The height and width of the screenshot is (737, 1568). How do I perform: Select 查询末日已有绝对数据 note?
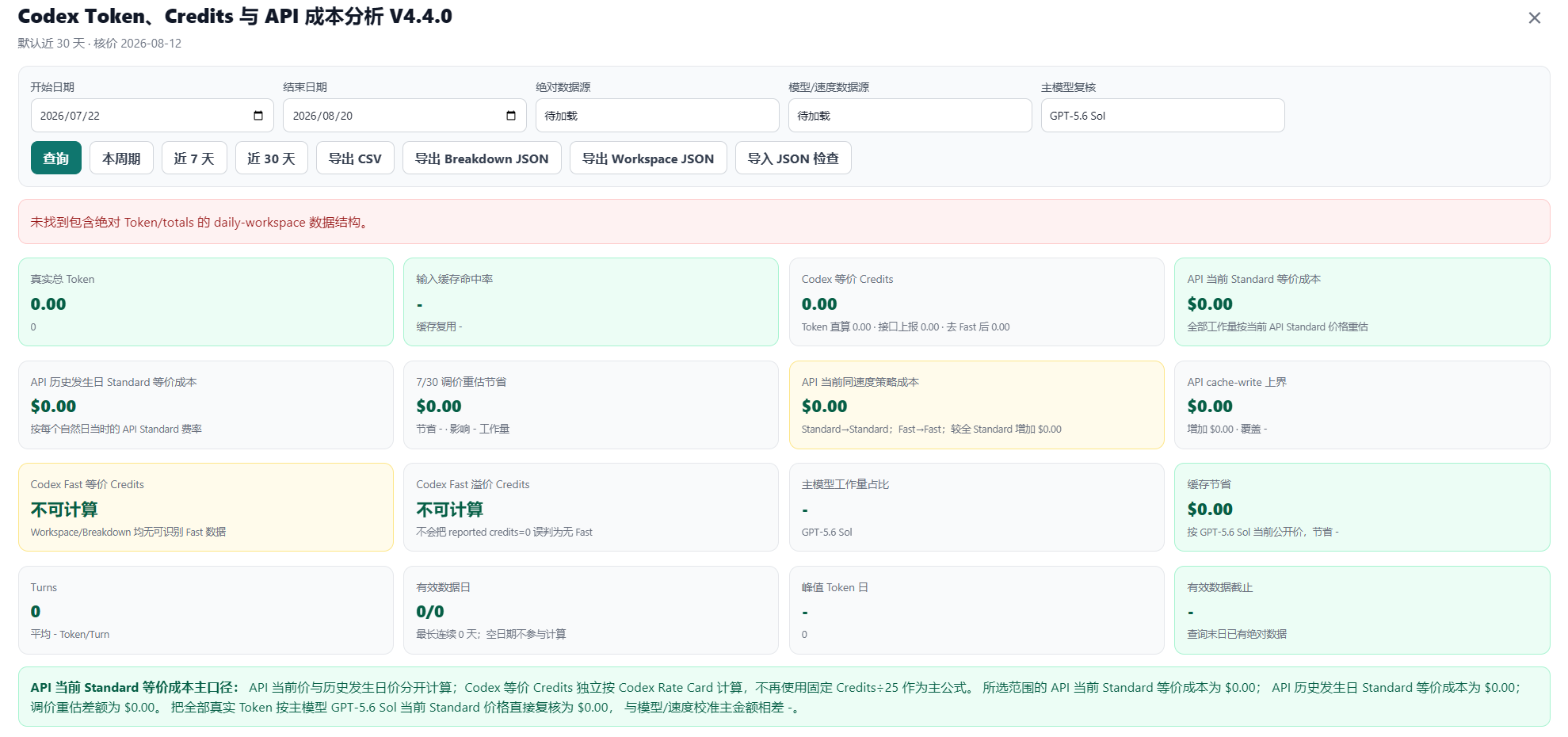1237,634
